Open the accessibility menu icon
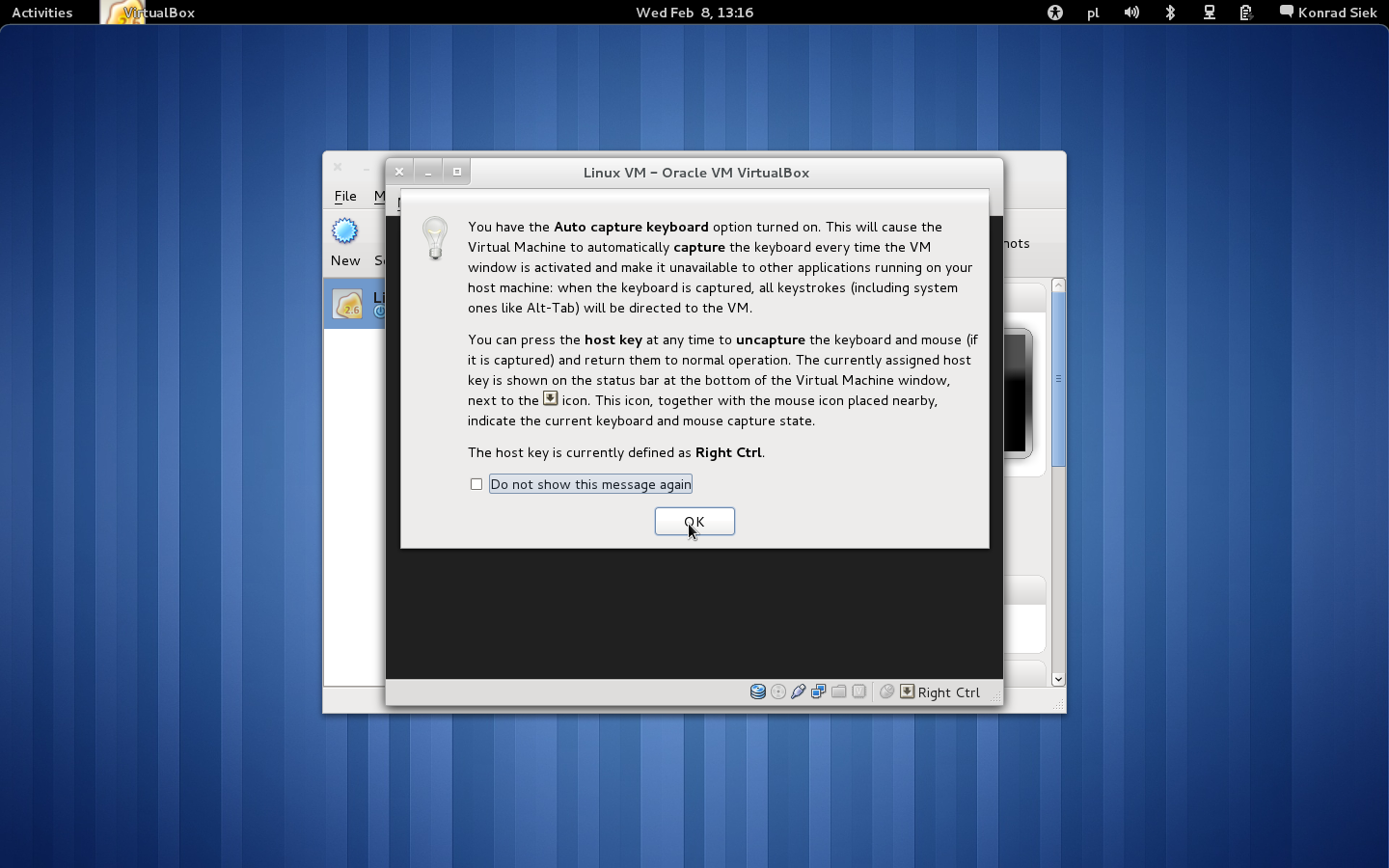 [1055, 13]
